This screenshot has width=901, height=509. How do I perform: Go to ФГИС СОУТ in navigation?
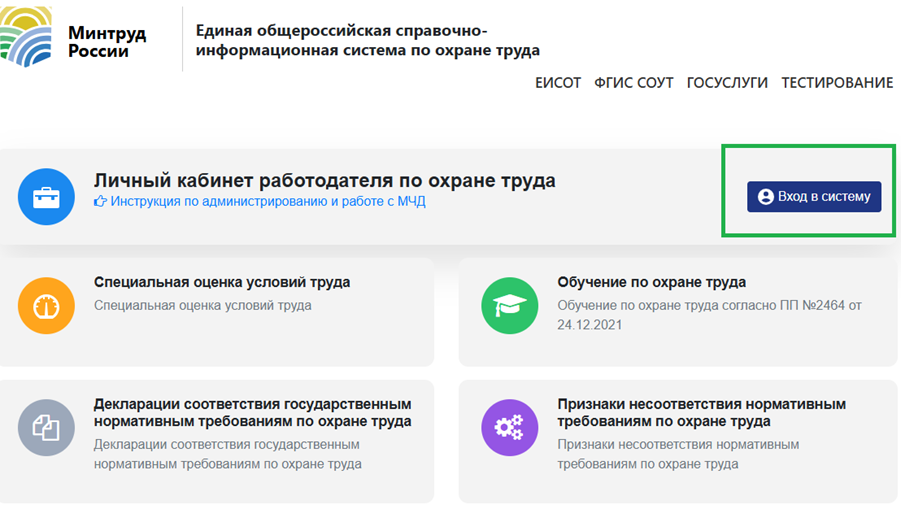[x=634, y=83]
